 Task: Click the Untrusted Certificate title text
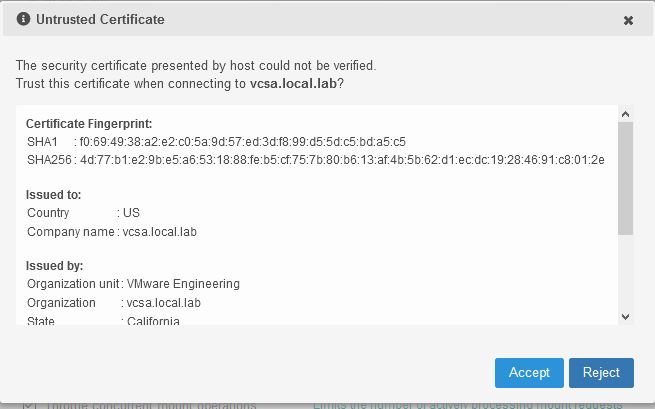[100, 19]
